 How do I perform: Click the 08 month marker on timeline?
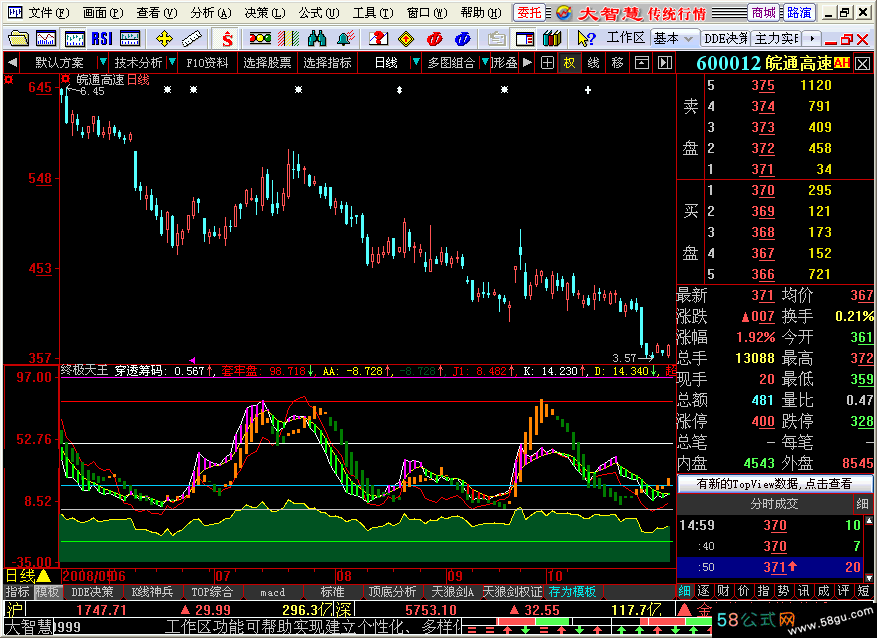point(343,576)
